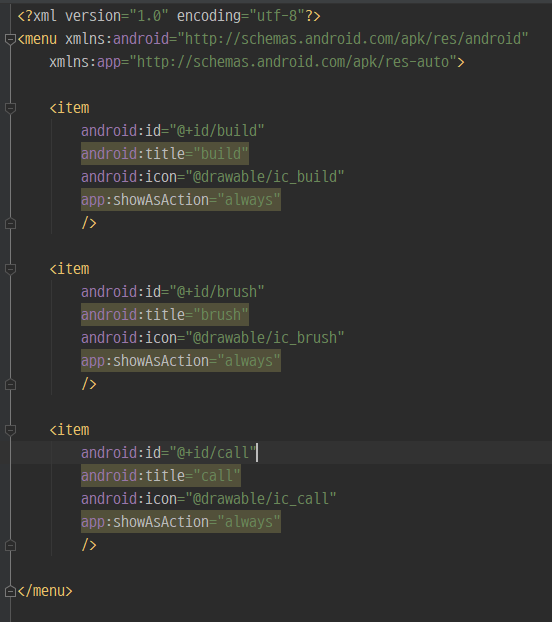Click highlighted android:title="brush" attribute
The height and width of the screenshot is (622, 552).
coord(165,315)
